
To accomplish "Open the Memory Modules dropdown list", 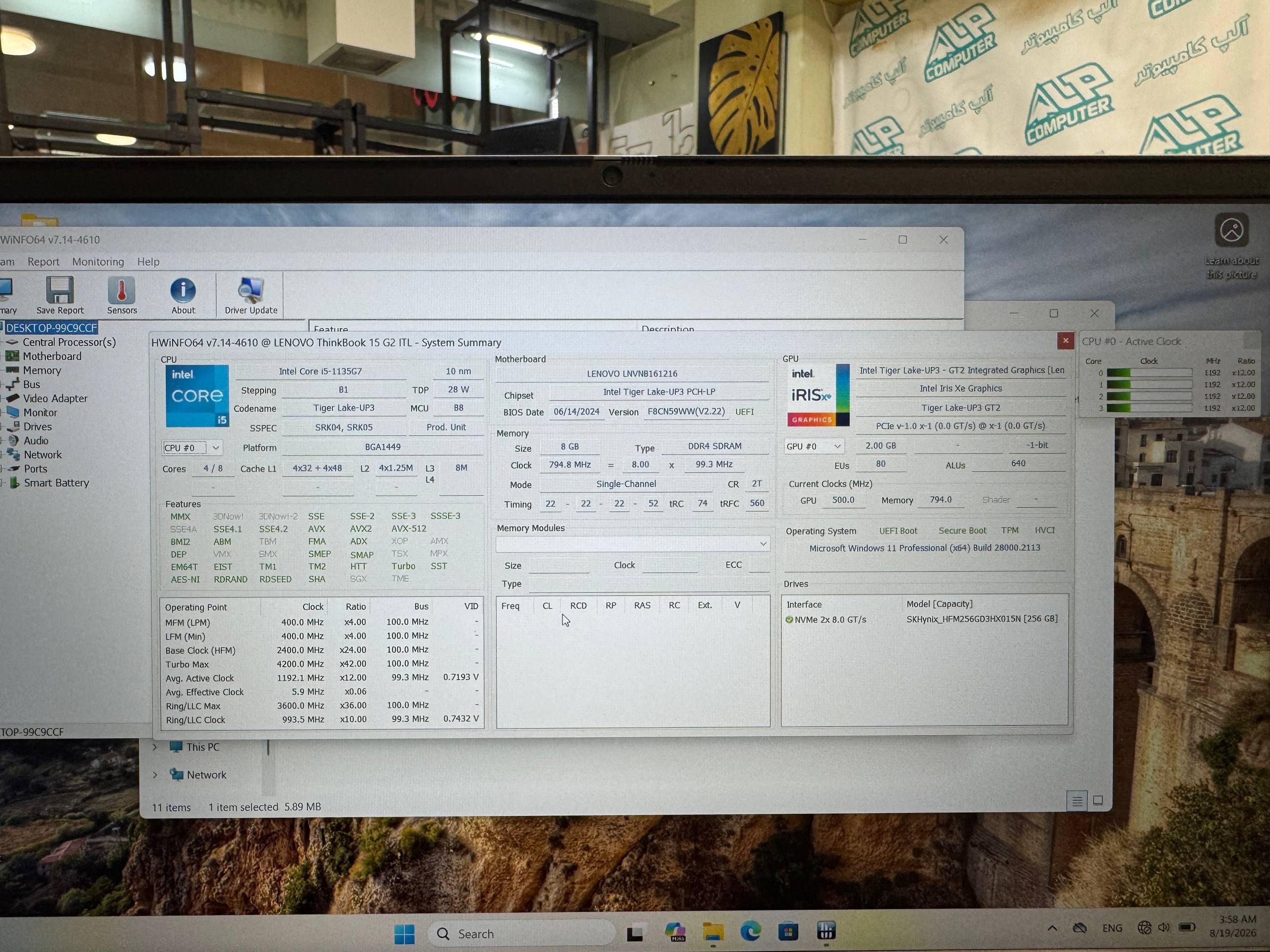I will pyautogui.click(x=633, y=544).
